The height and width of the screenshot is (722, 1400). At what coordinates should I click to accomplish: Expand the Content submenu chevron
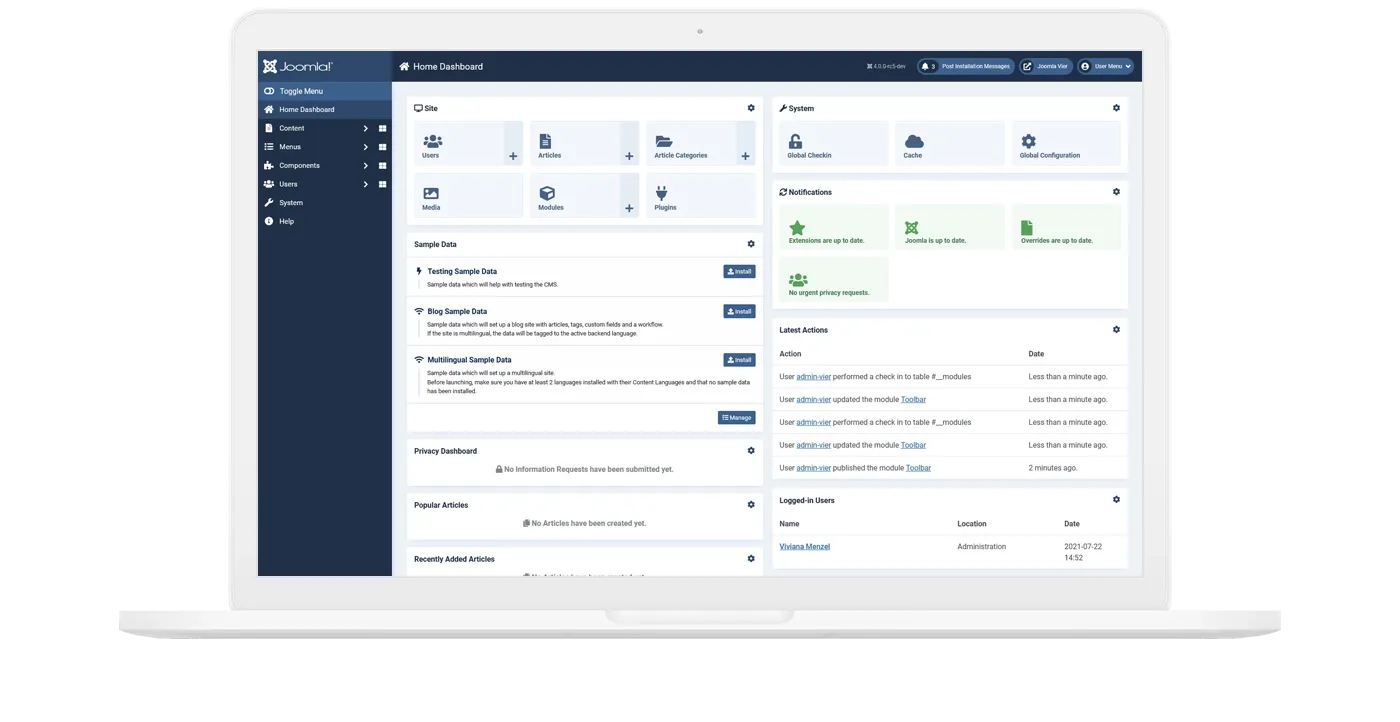365,129
